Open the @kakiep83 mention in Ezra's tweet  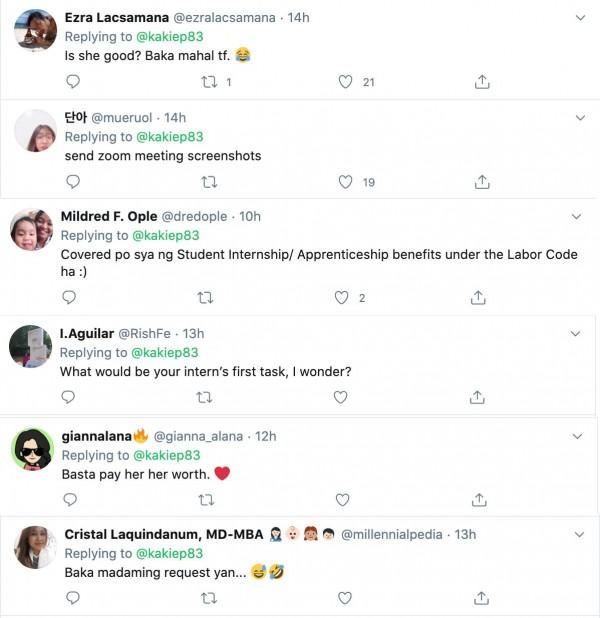point(169,37)
